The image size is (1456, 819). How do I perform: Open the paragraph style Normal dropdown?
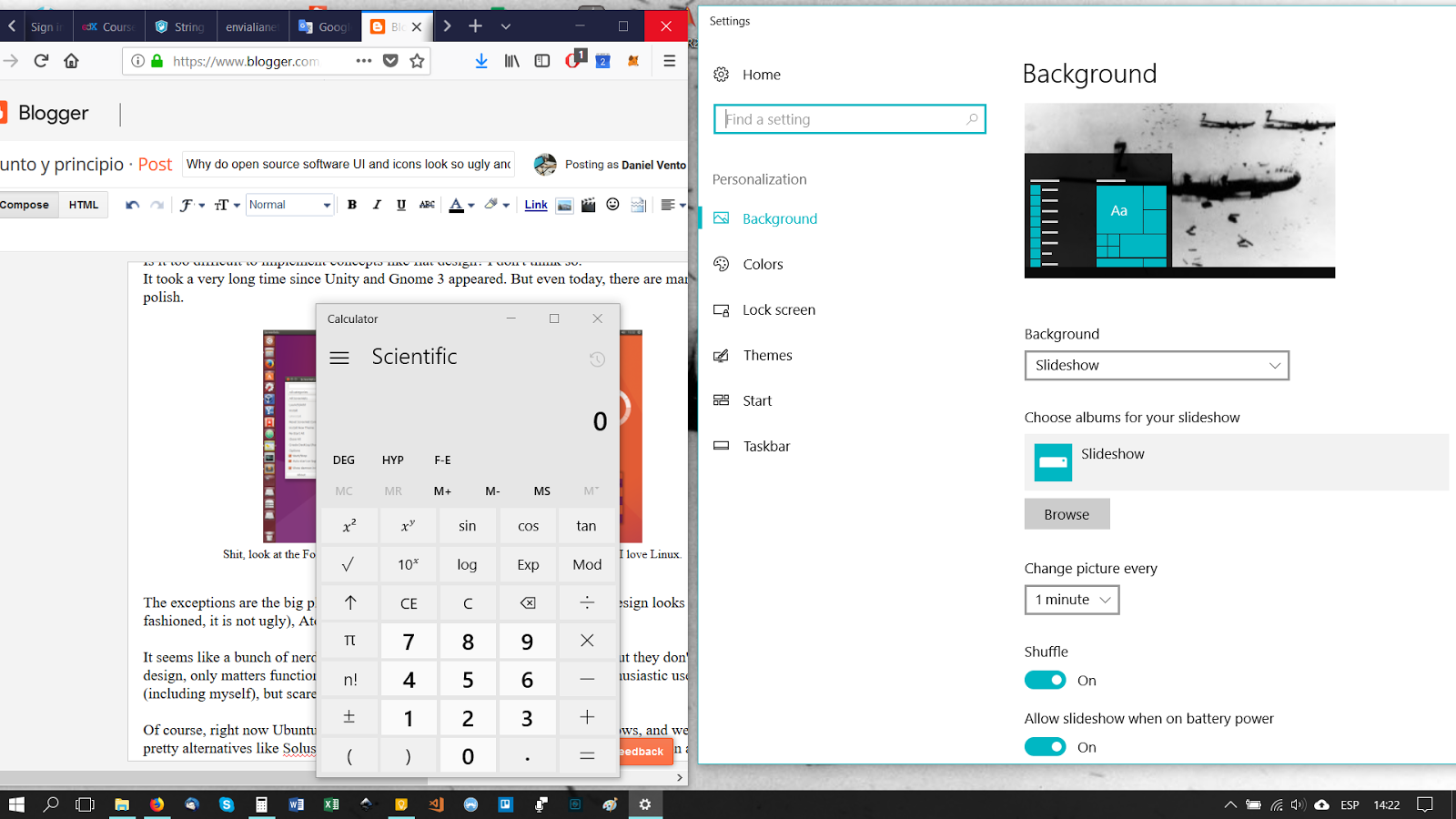coord(288,205)
